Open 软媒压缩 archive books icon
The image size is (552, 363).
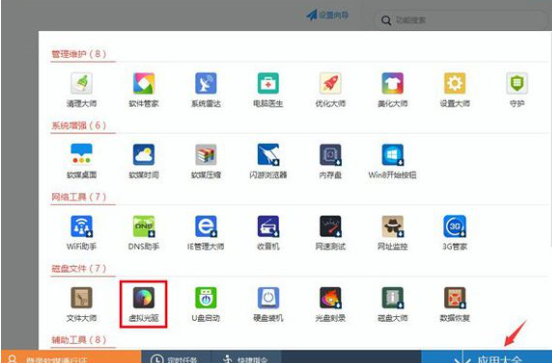pos(206,155)
